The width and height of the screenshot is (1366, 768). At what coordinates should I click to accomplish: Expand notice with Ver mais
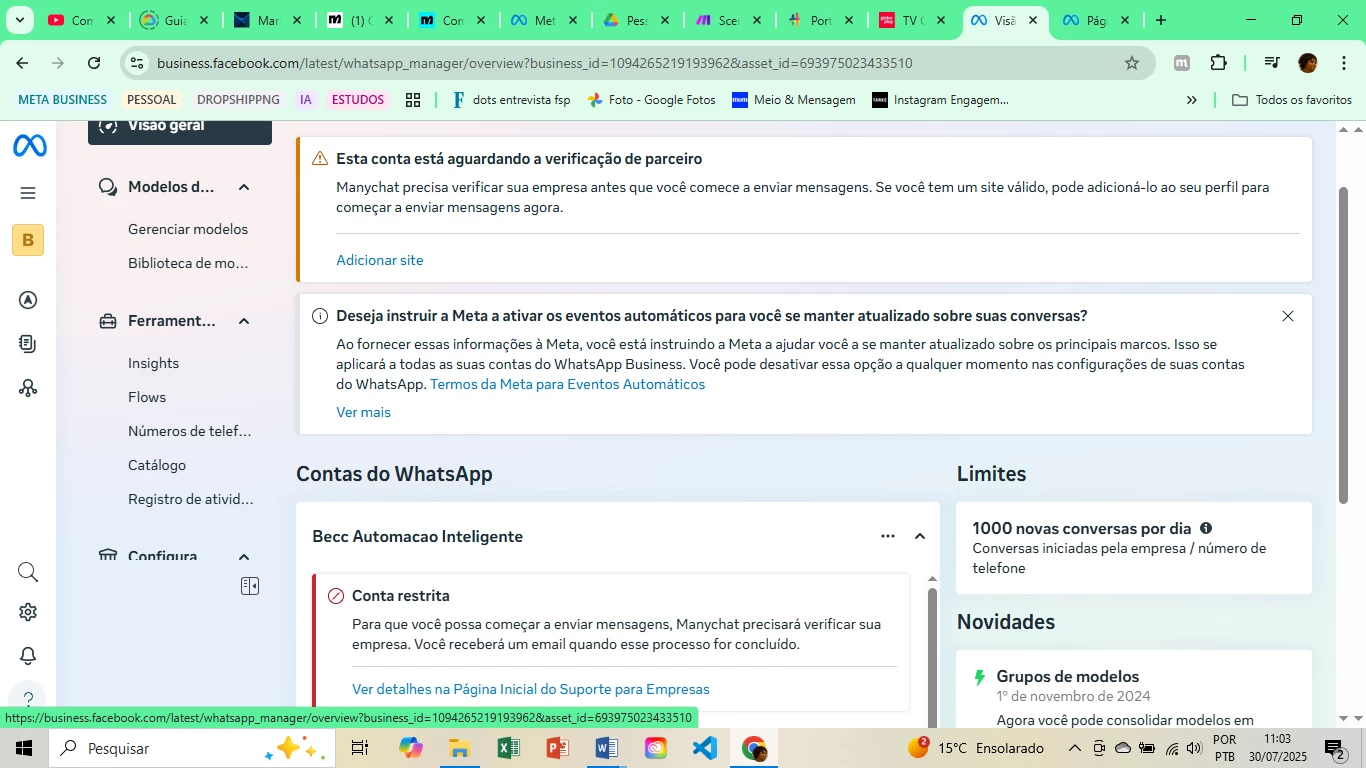(363, 412)
